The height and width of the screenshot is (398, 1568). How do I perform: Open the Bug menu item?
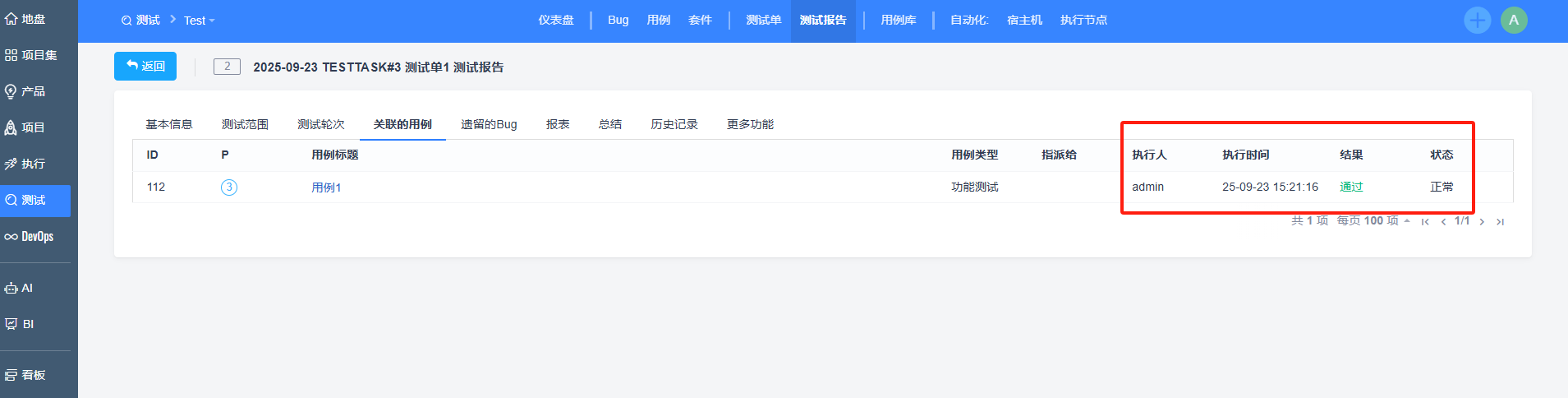coord(618,21)
